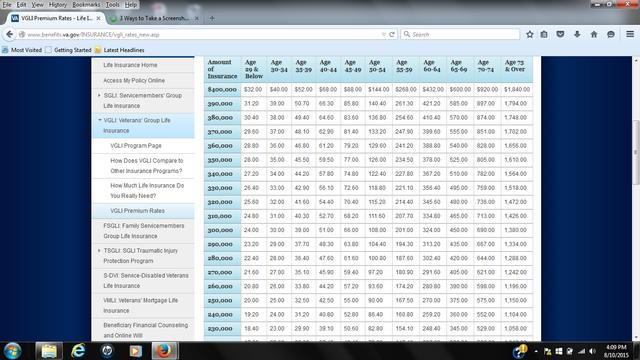Open Access My Policy Online link

point(134,80)
